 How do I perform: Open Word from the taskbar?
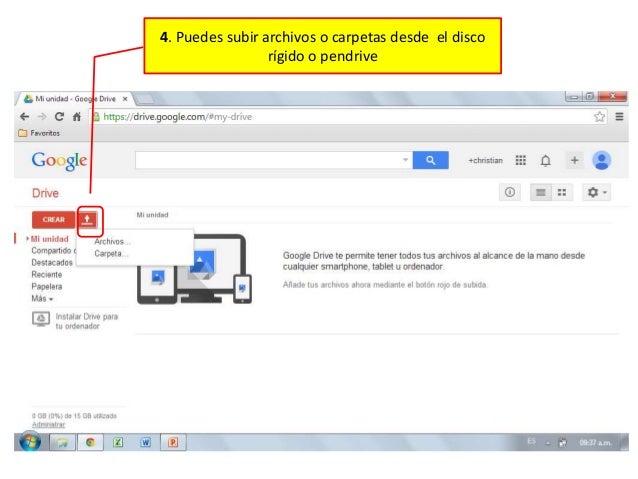pyautogui.click(x=146, y=442)
